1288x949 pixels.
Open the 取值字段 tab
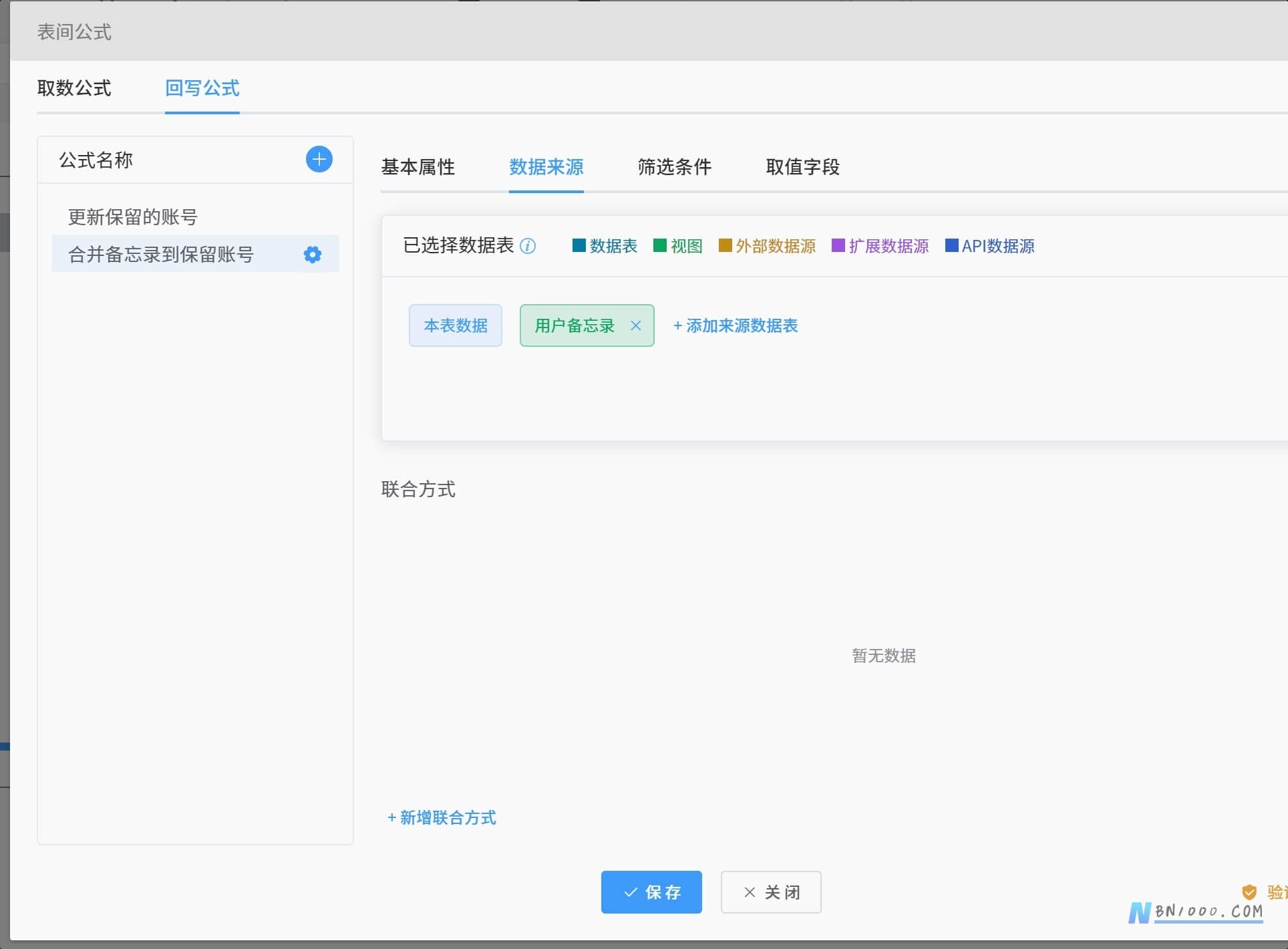click(803, 167)
